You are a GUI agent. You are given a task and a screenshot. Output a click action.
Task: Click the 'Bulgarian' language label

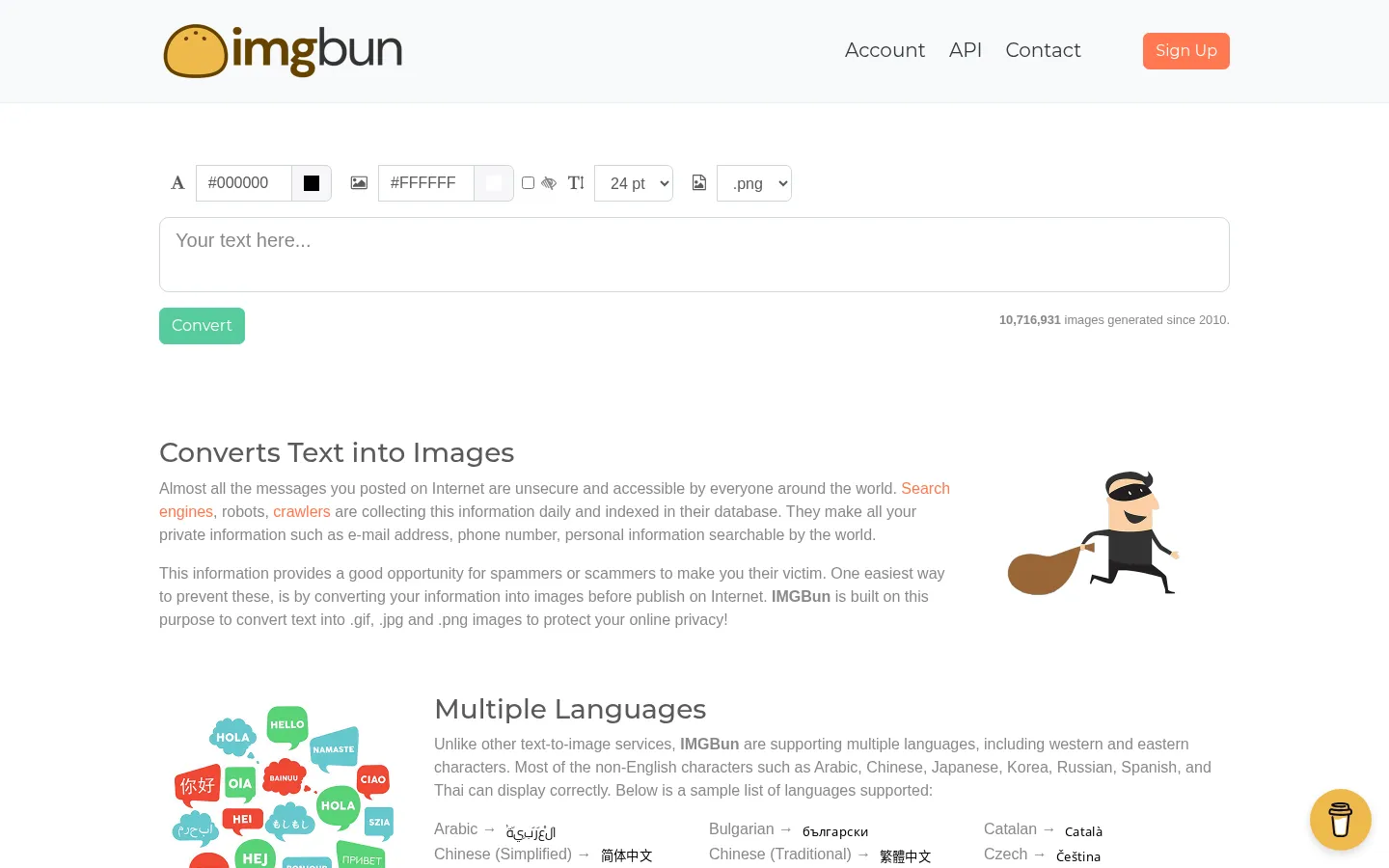pyautogui.click(x=742, y=829)
